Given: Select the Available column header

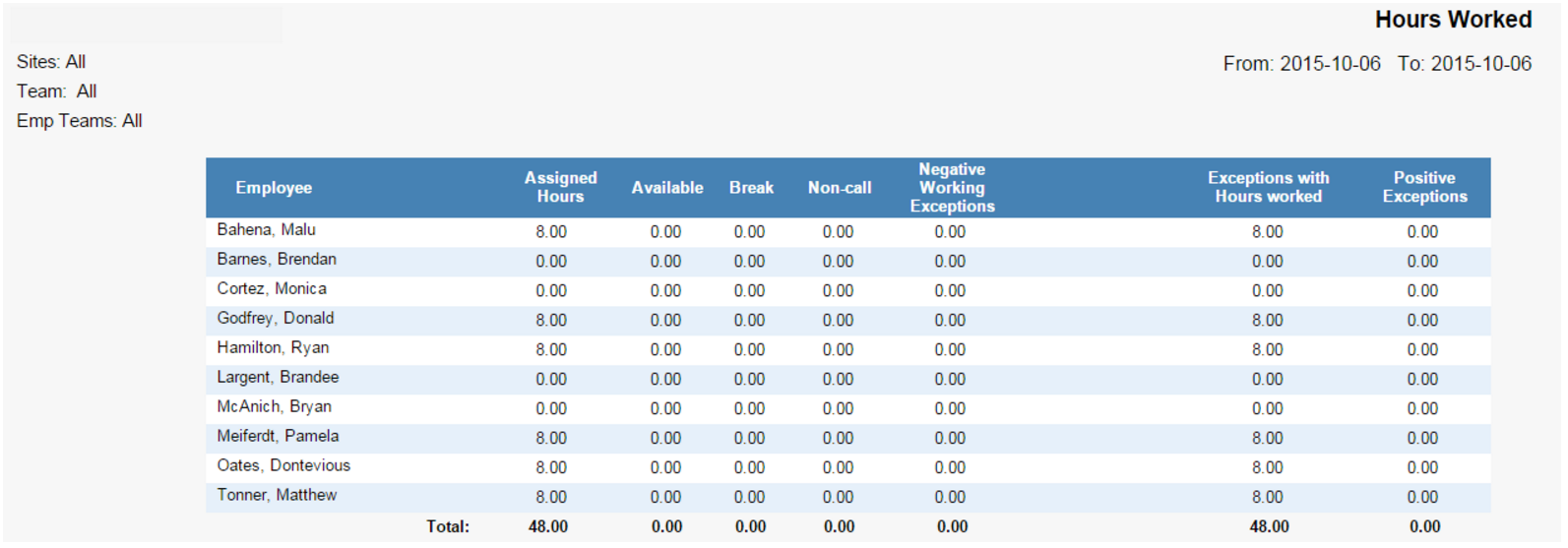Looking at the screenshot, I should (666, 188).
